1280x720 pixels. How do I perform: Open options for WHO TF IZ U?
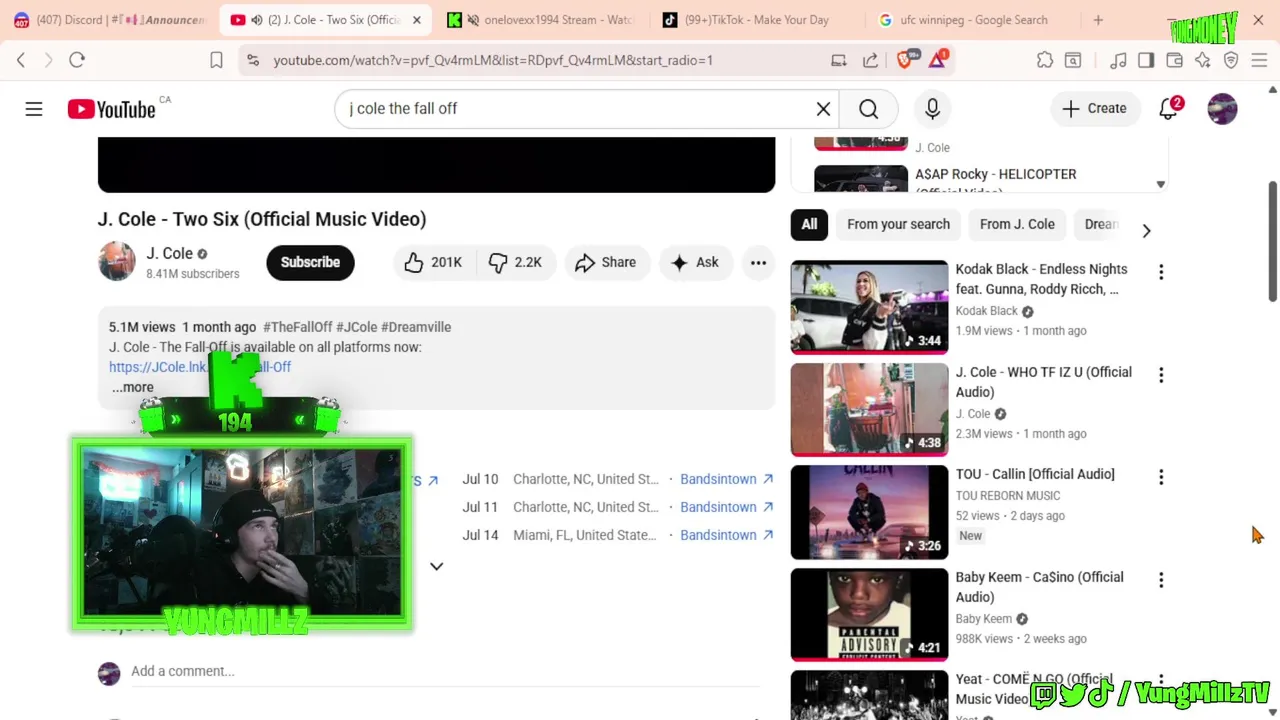[x=1161, y=375]
